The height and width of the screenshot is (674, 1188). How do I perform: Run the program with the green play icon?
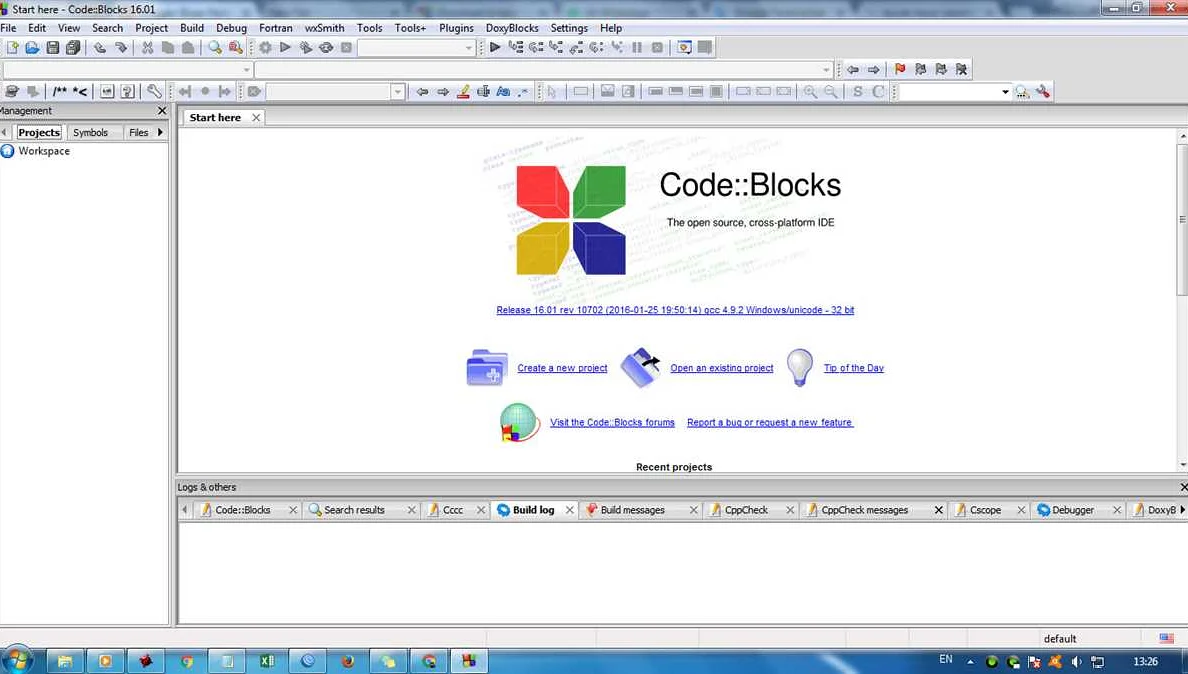click(x=285, y=47)
